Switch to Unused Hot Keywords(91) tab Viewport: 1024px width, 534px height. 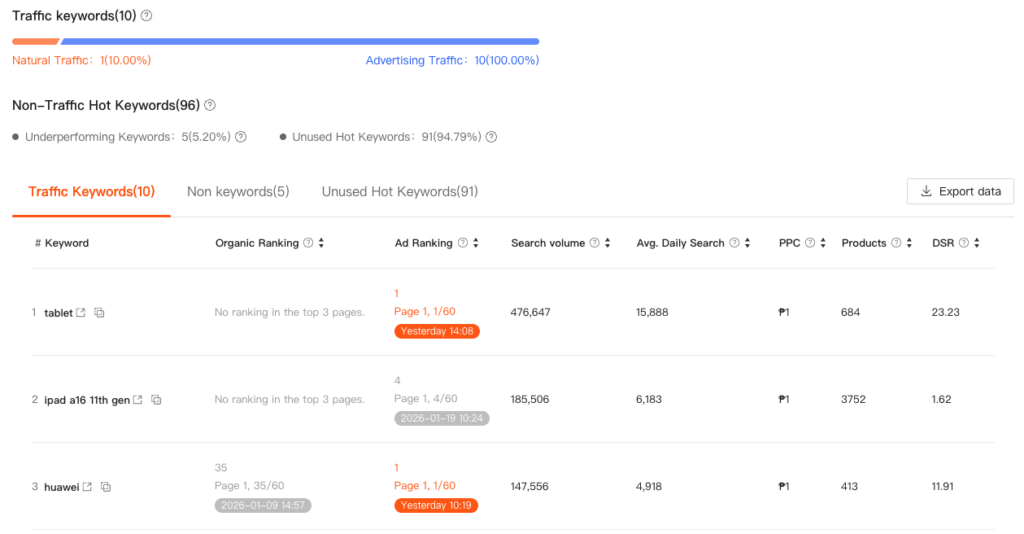pyautogui.click(x=399, y=191)
